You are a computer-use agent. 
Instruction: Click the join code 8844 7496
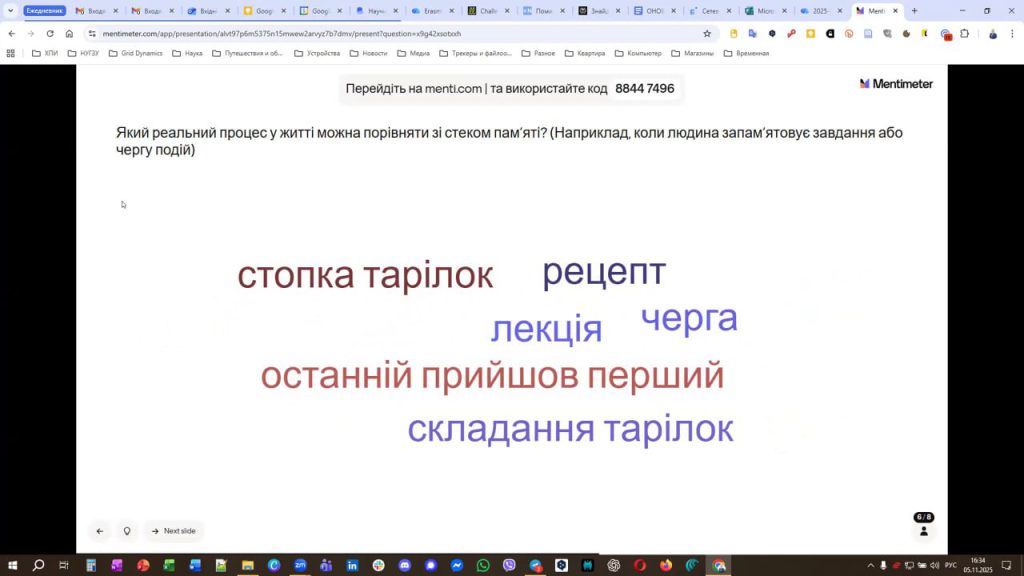pyautogui.click(x=645, y=88)
